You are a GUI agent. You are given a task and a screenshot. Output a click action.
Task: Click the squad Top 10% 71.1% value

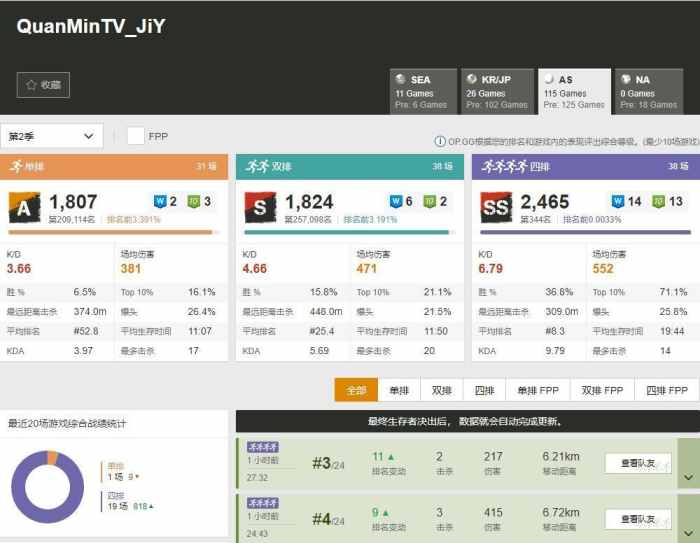point(673,292)
